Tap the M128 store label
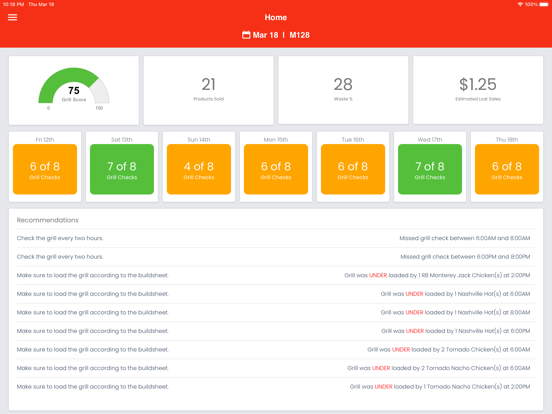552x414 pixels. (299, 35)
